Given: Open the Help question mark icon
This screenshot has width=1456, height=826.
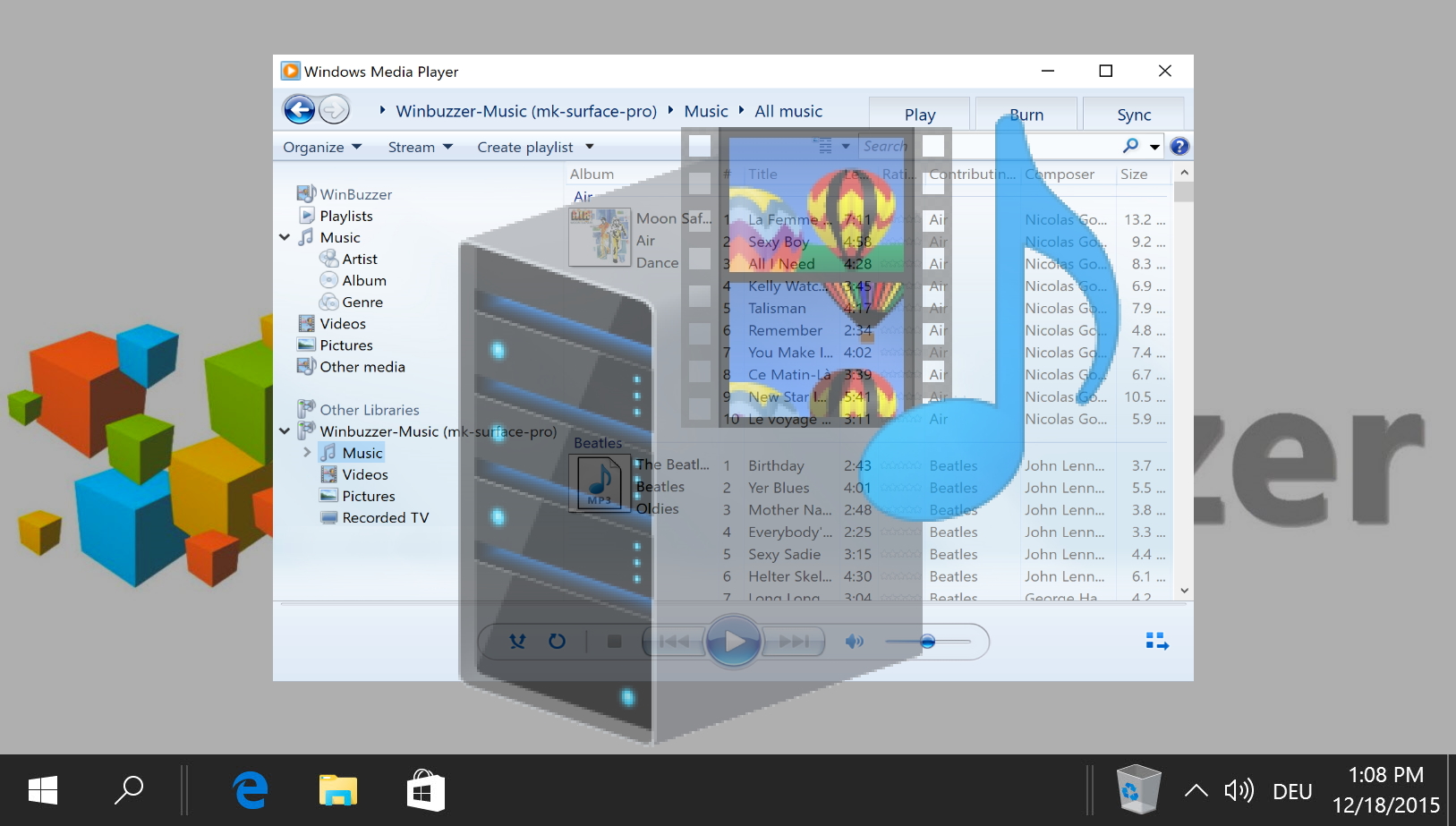Looking at the screenshot, I should [x=1179, y=146].
